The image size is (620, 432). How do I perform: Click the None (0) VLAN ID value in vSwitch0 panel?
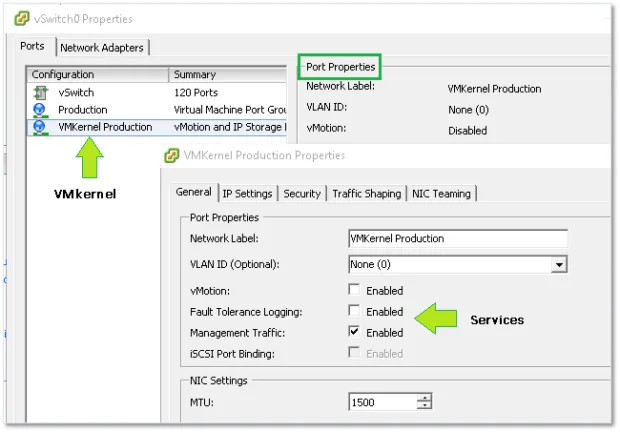tap(469, 110)
